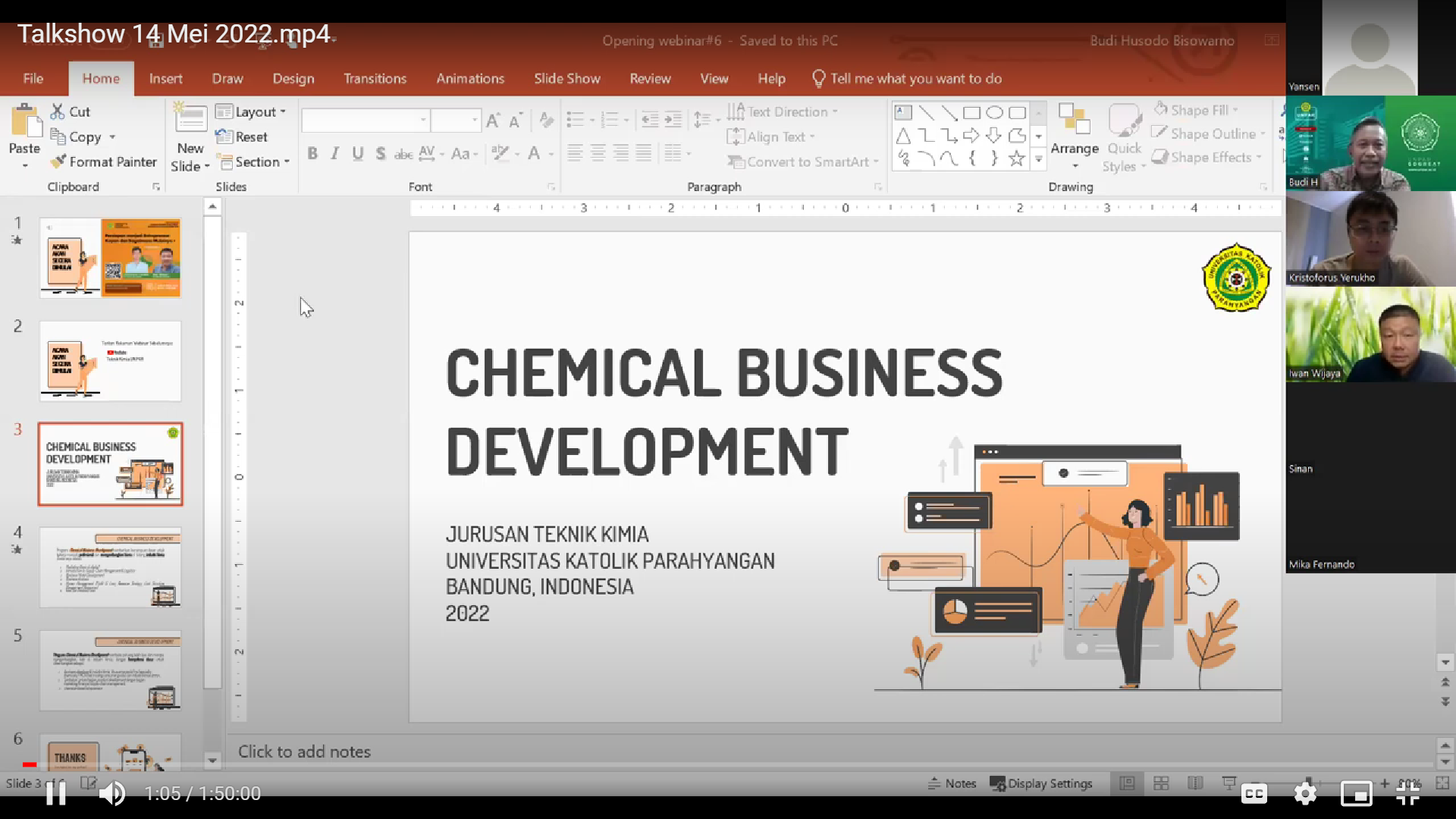Select slide 4 thumbnail
Screen dimensions: 1456x819
point(110,566)
